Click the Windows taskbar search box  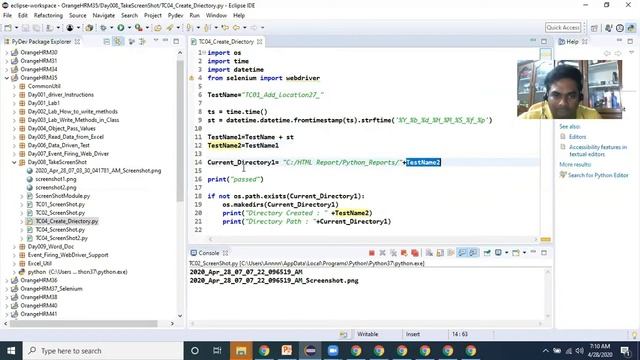pyautogui.click(x=102, y=351)
